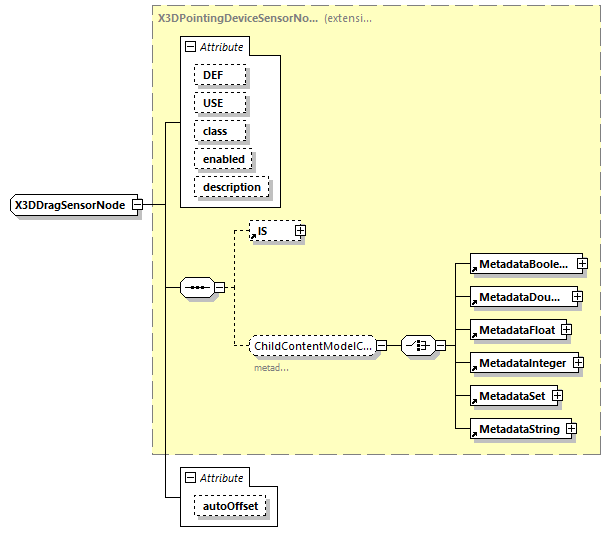
Task: Select the autoOffset attribute
Action: click(230, 506)
